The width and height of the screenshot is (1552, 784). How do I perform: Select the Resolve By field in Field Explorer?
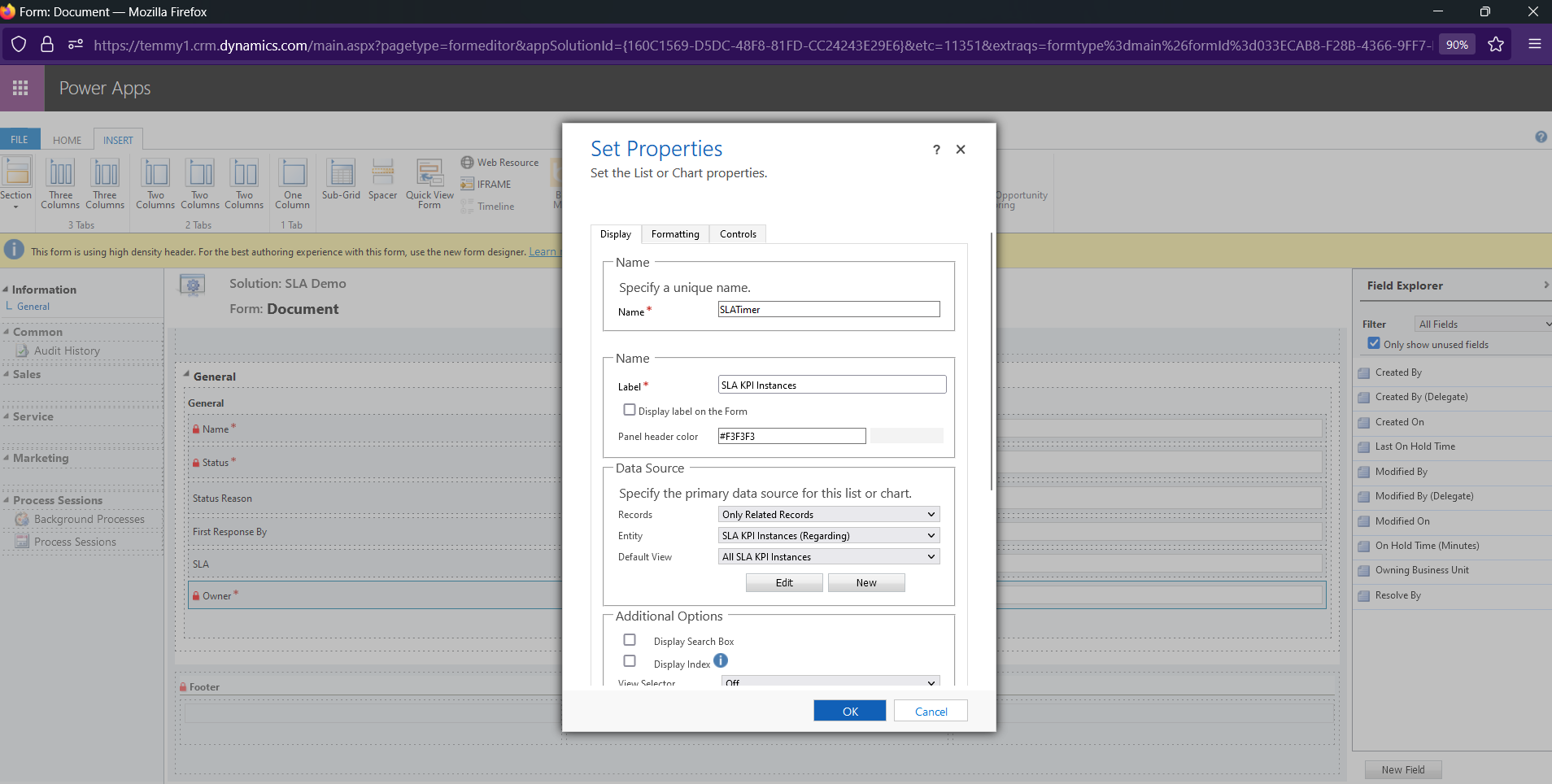click(x=1397, y=595)
